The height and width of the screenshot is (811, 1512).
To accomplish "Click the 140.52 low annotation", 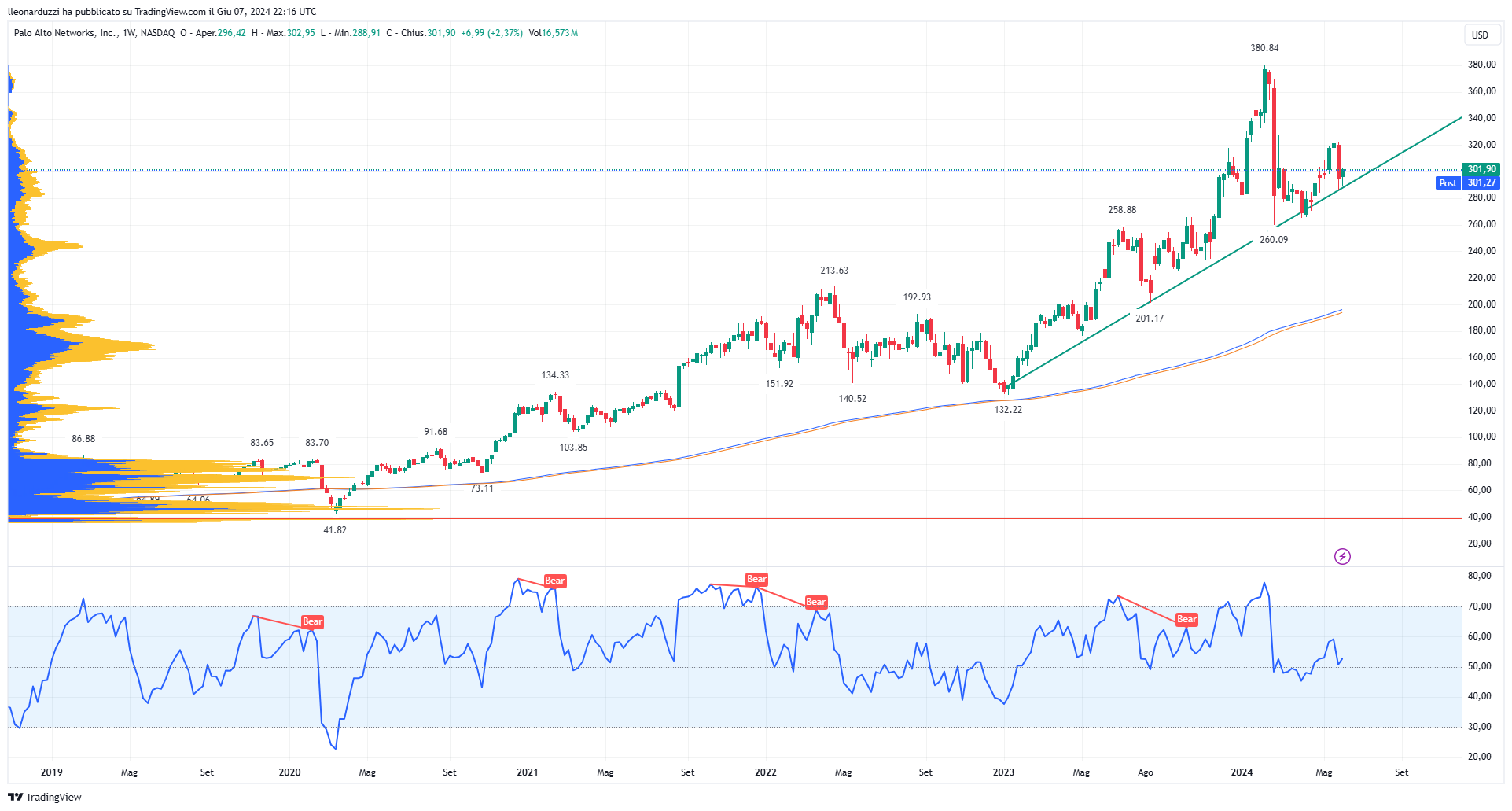I will tap(852, 399).
